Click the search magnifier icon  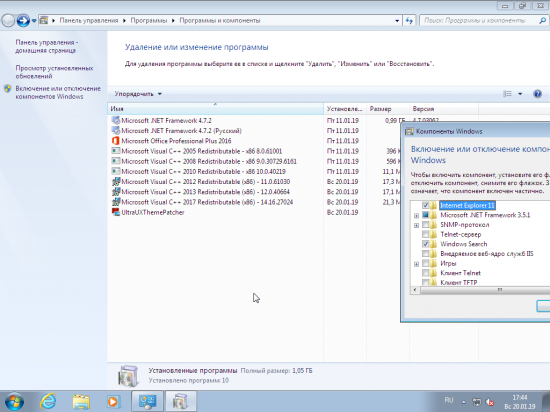(542, 20)
